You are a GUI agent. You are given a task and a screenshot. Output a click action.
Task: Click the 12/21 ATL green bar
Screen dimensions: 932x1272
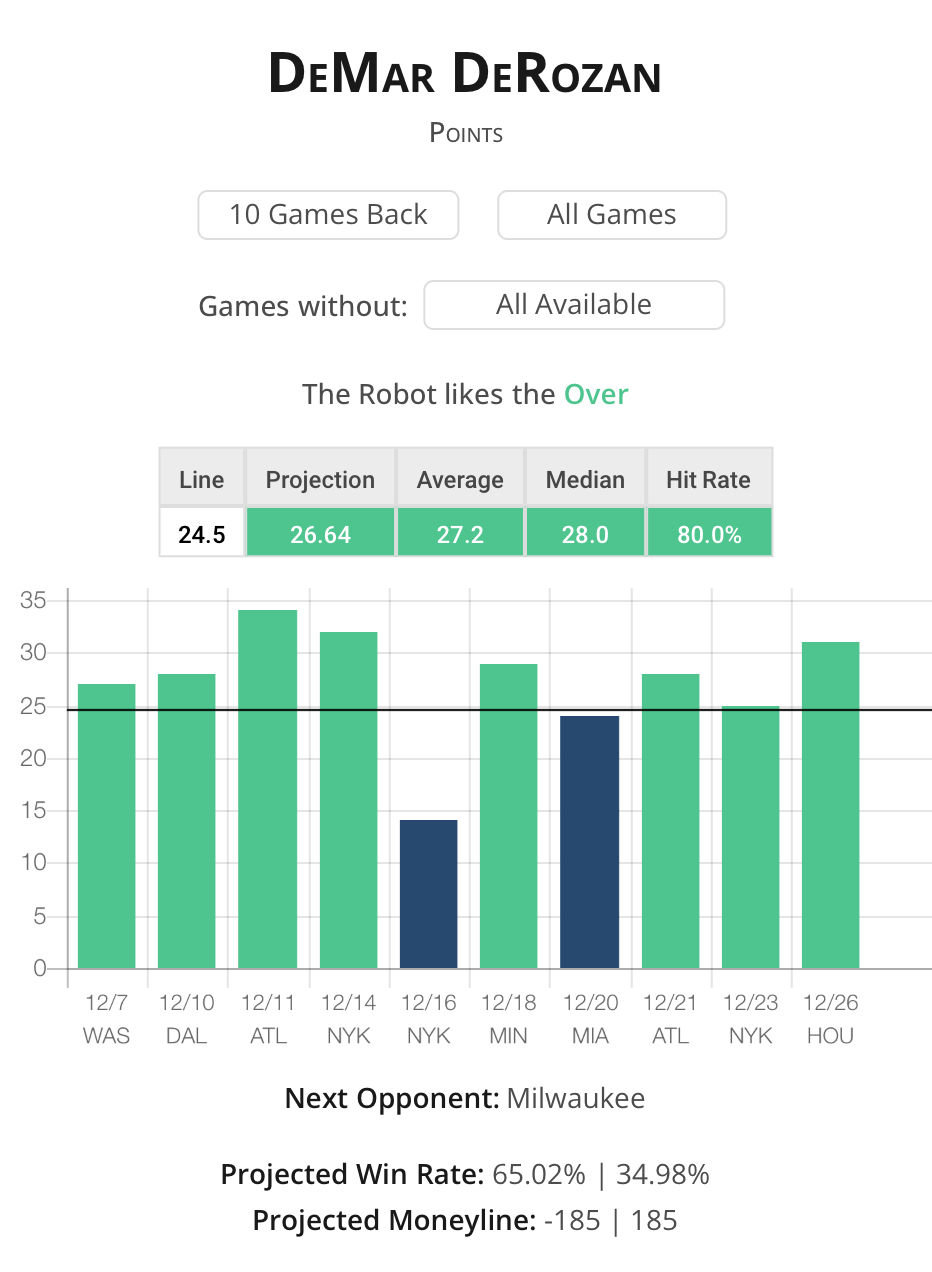pos(671,821)
